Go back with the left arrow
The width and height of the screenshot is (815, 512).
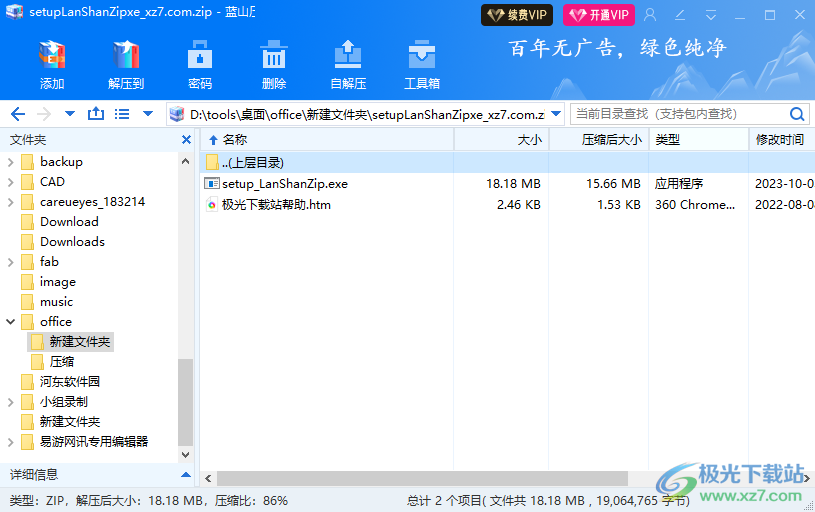(18, 114)
